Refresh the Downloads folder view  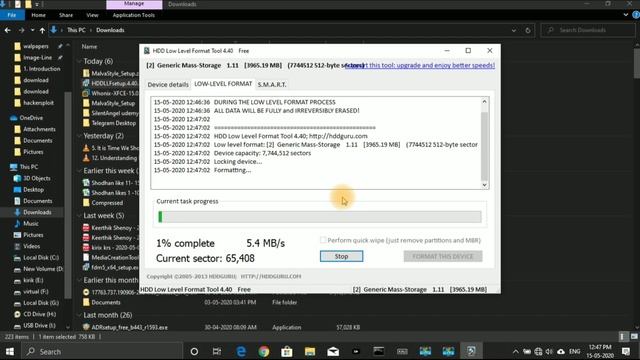coord(528,30)
